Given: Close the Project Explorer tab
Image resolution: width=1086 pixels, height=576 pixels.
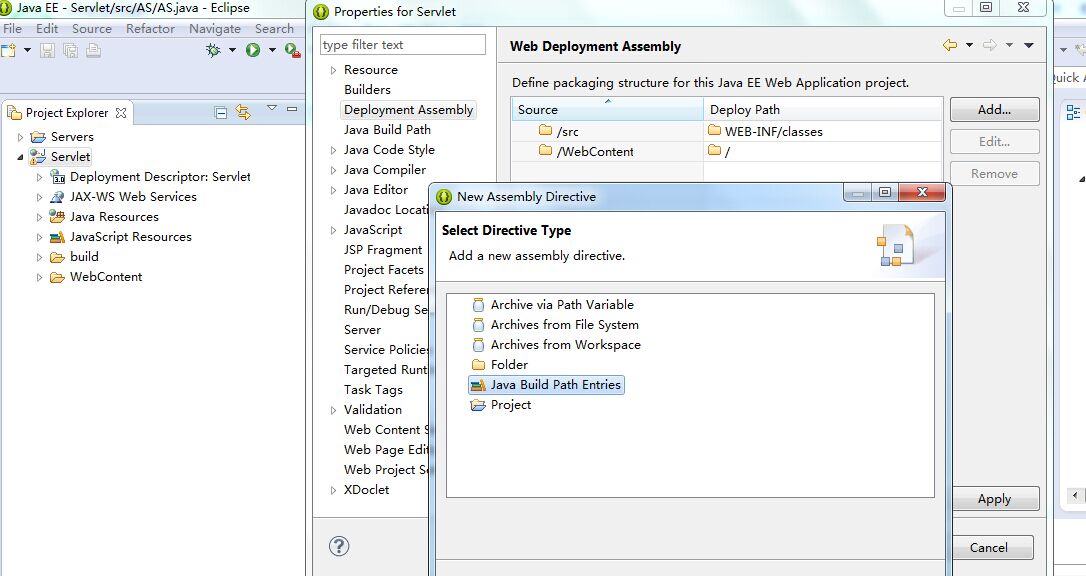Looking at the screenshot, I should click(121, 113).
